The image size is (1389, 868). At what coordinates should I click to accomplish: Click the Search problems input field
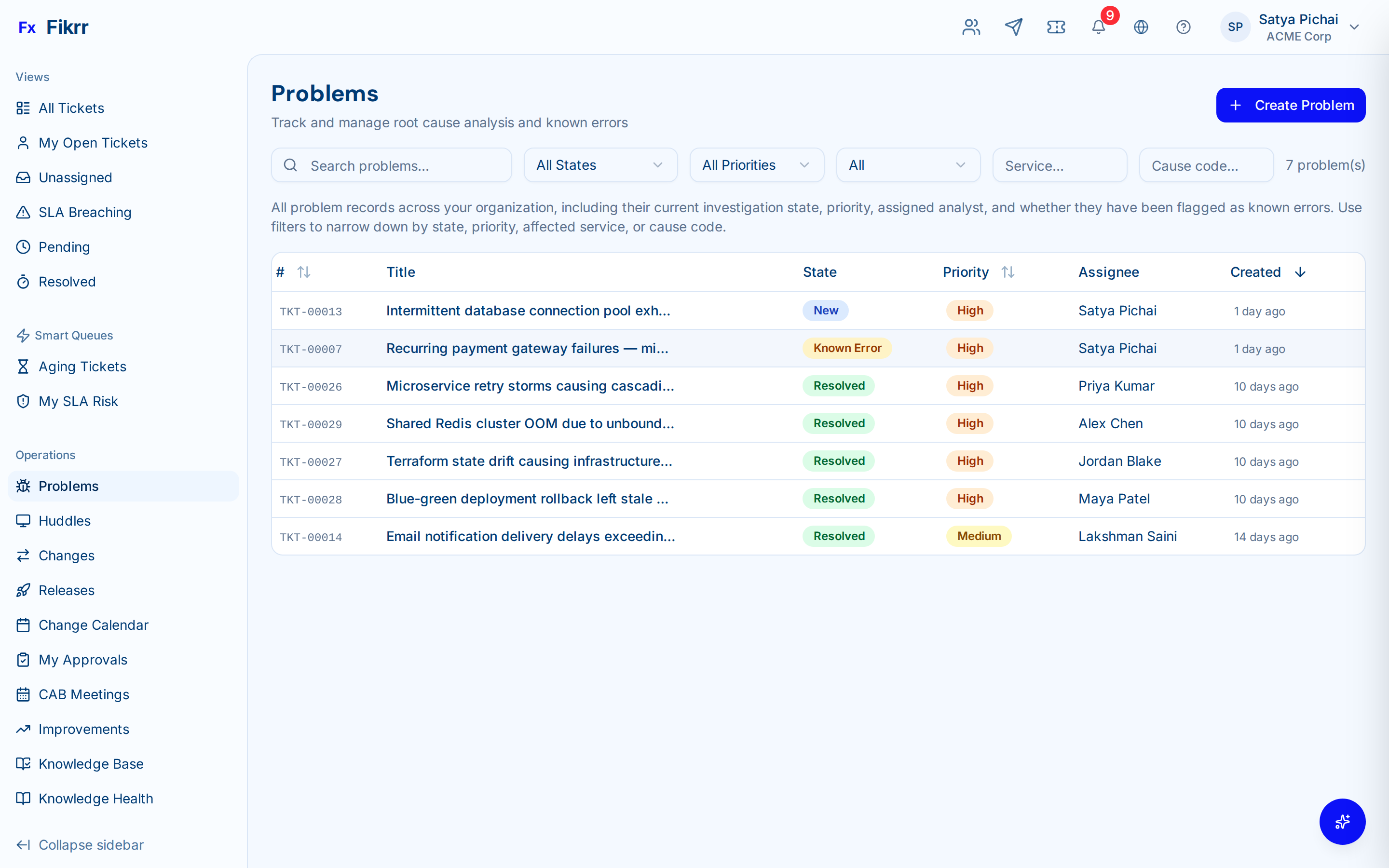point(392,165)
